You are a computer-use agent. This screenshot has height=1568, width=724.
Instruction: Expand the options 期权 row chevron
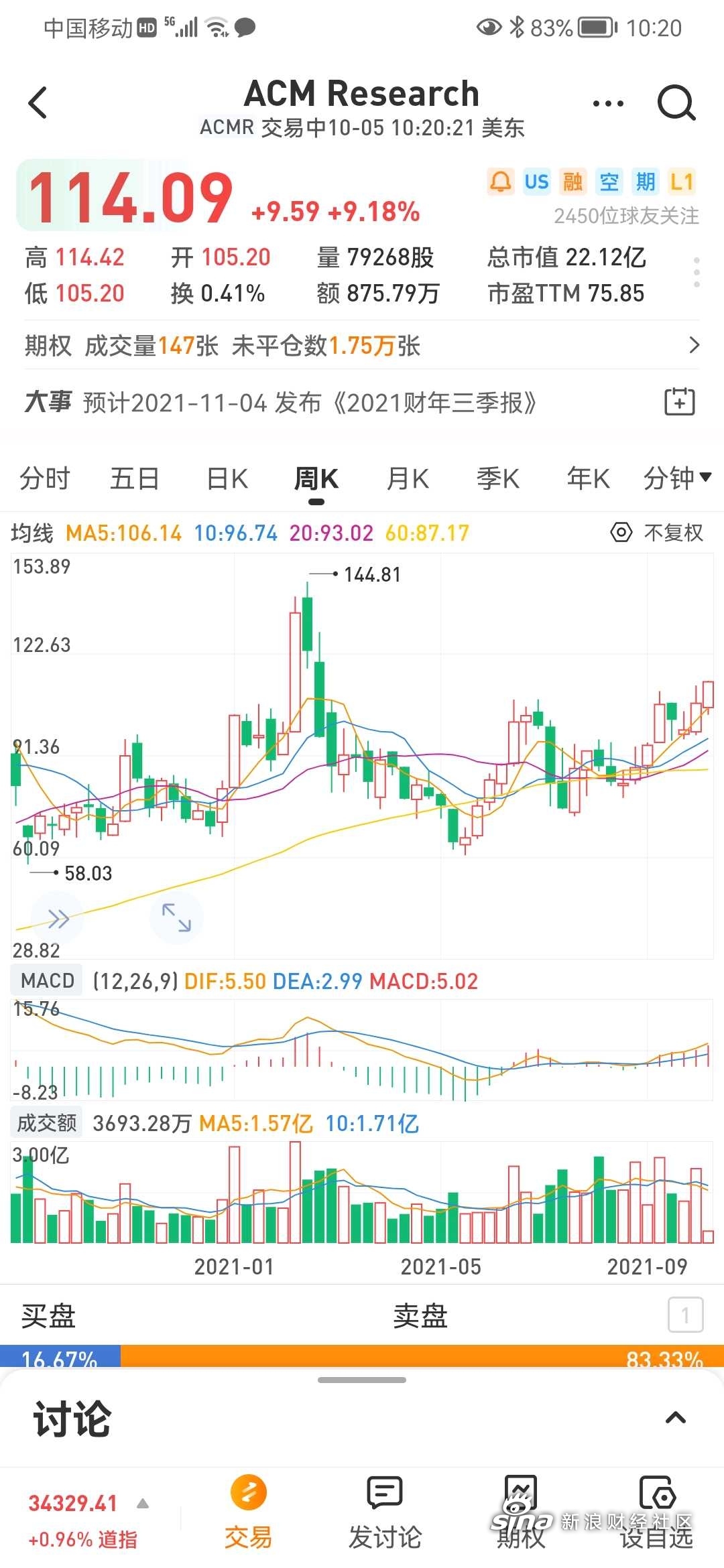click(695, 345)
